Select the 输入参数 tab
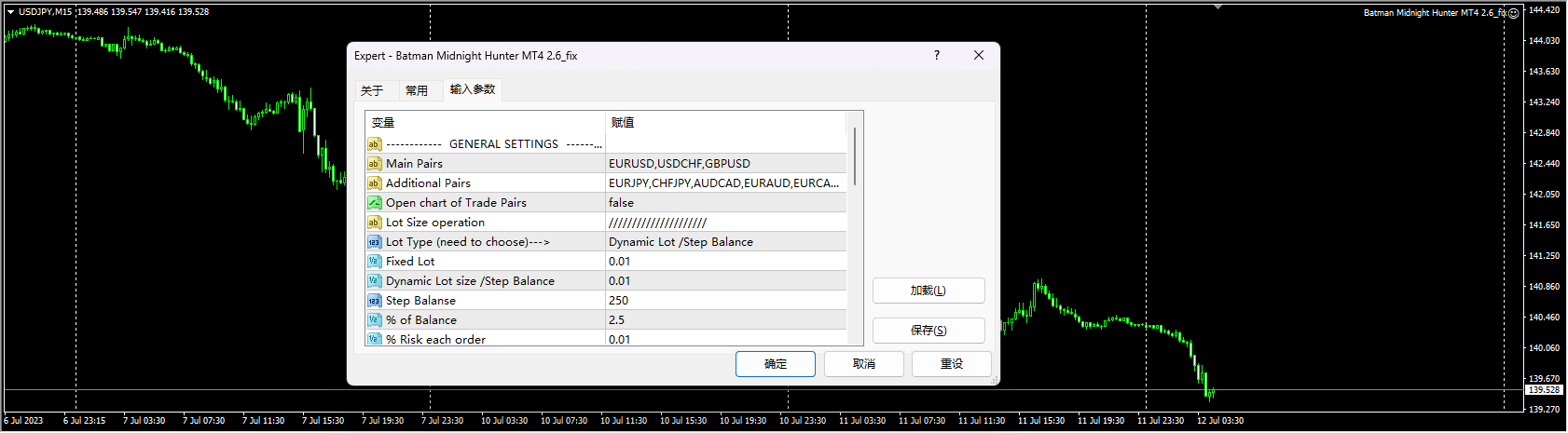 click(473, 89)
